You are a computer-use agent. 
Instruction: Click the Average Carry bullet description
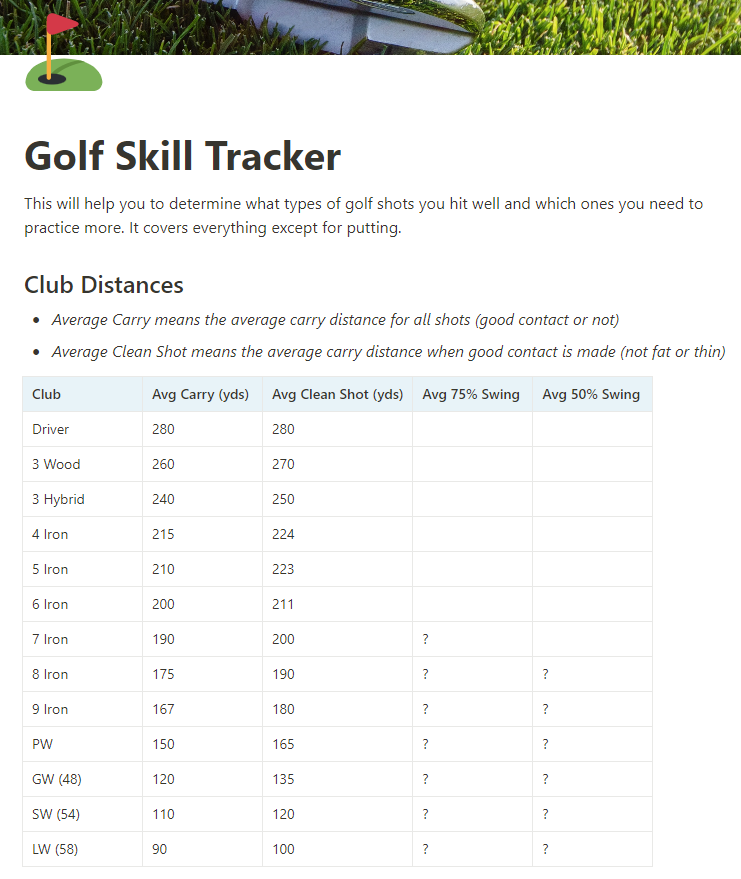point(335,320)
